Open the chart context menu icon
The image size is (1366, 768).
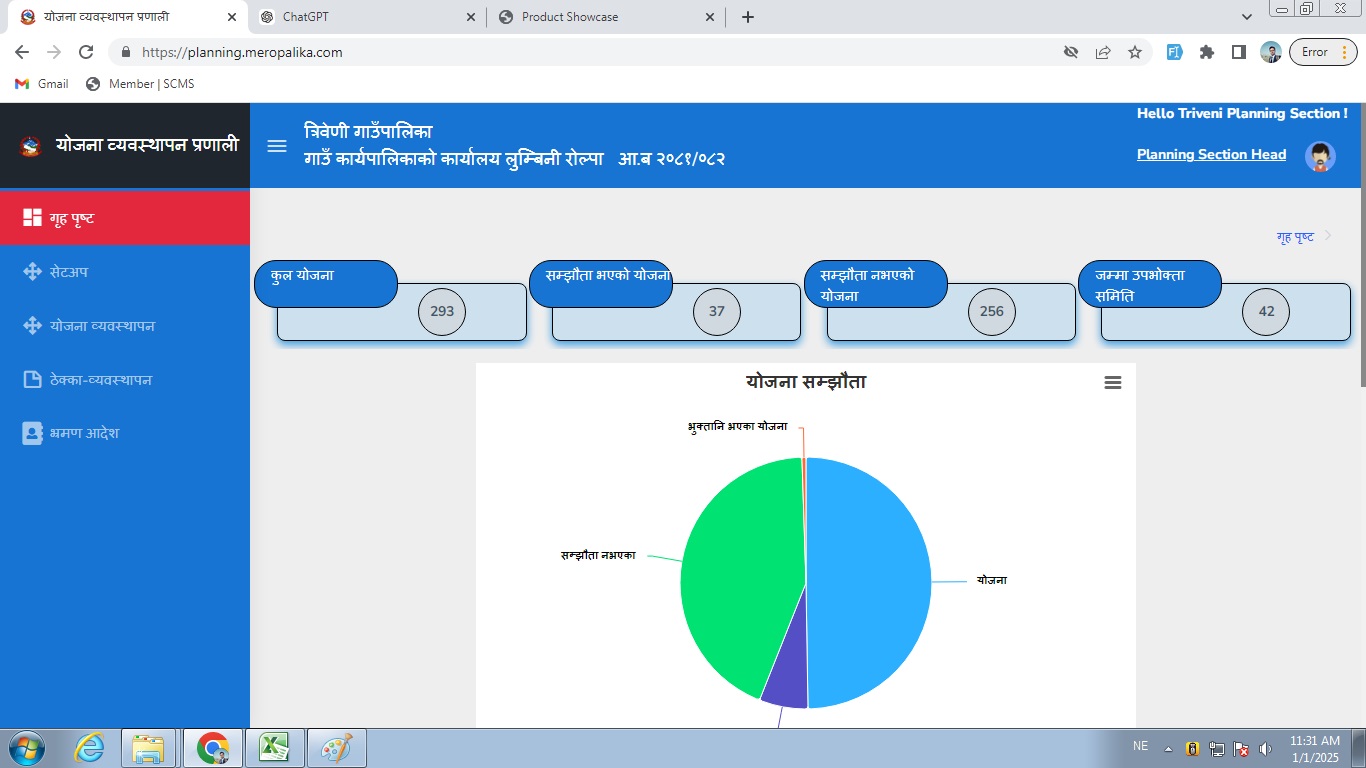[x=1112, y=383]
